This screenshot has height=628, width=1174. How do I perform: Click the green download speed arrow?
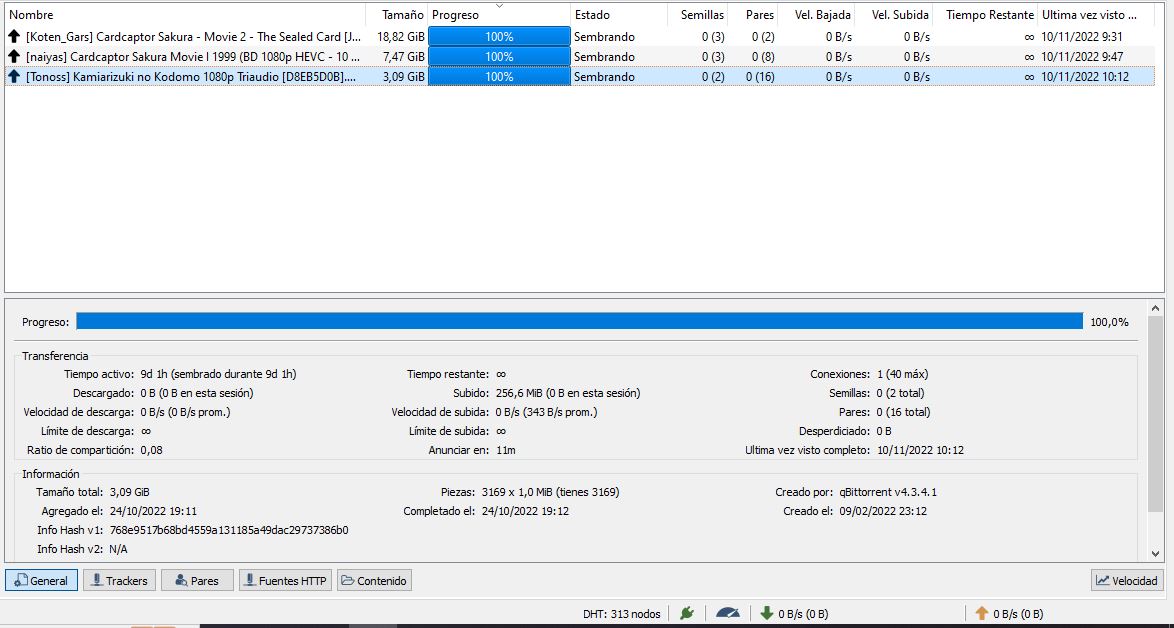click(x=767, y=614)
